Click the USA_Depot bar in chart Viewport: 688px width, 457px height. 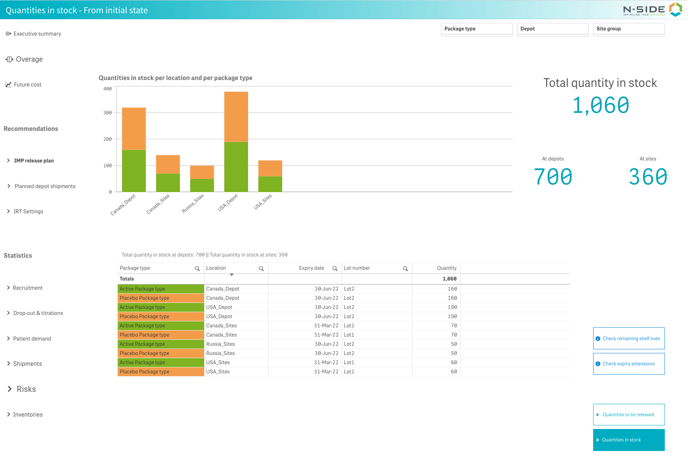tap(236, 141)
